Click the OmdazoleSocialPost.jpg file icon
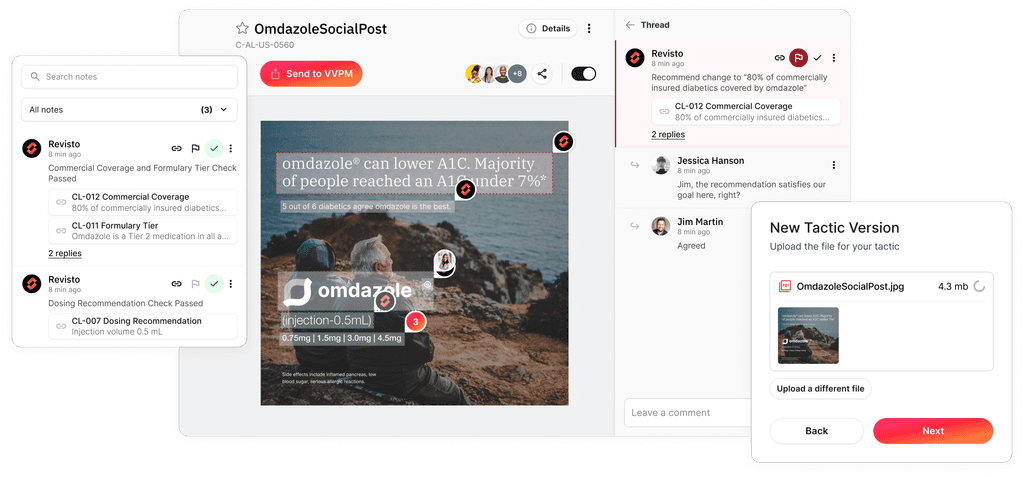 [784, 286]
